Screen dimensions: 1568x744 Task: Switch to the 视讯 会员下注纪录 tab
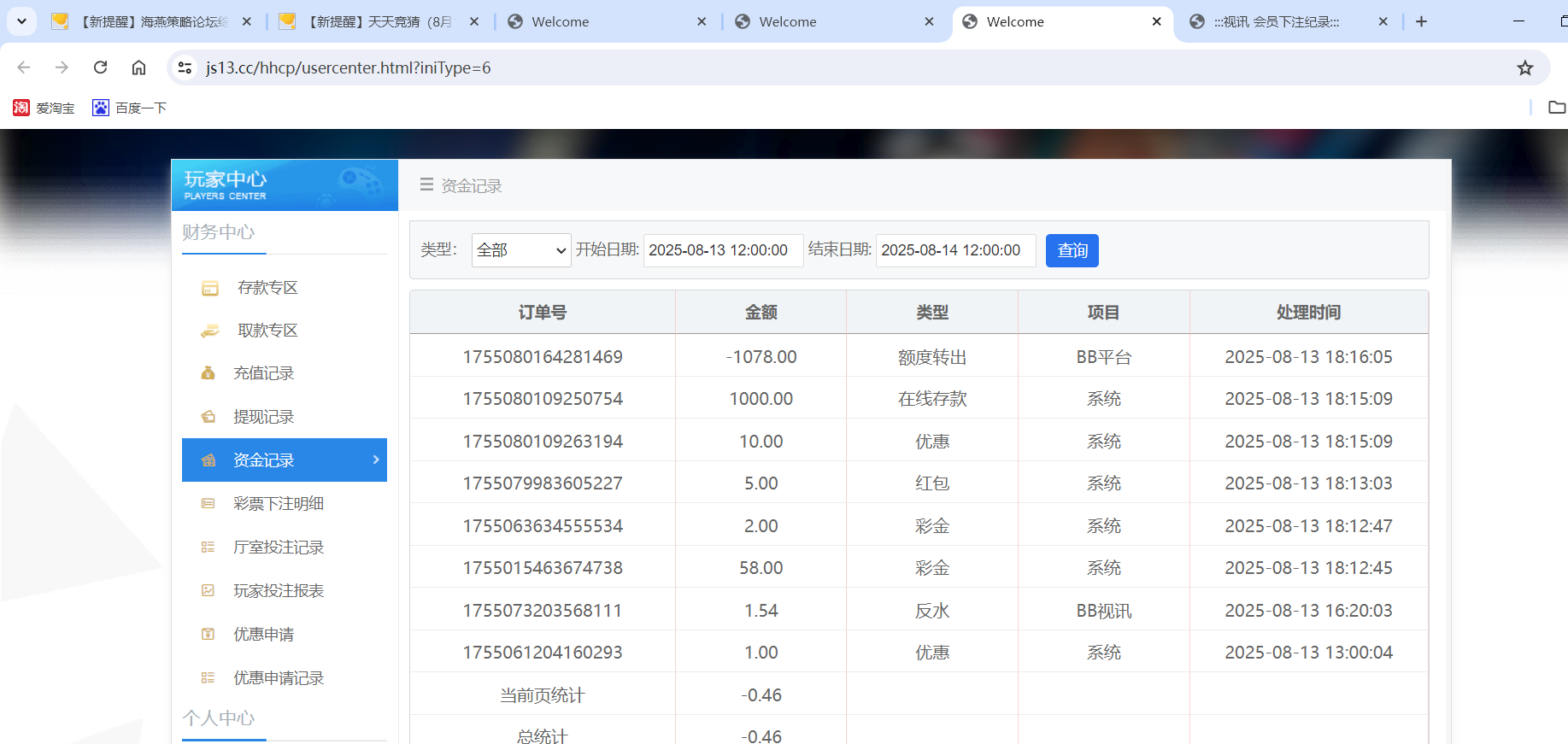coord(1276,22)
